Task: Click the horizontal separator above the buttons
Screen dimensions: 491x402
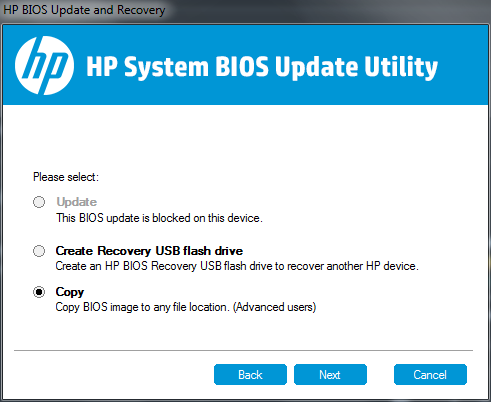Action: (243, 350)
